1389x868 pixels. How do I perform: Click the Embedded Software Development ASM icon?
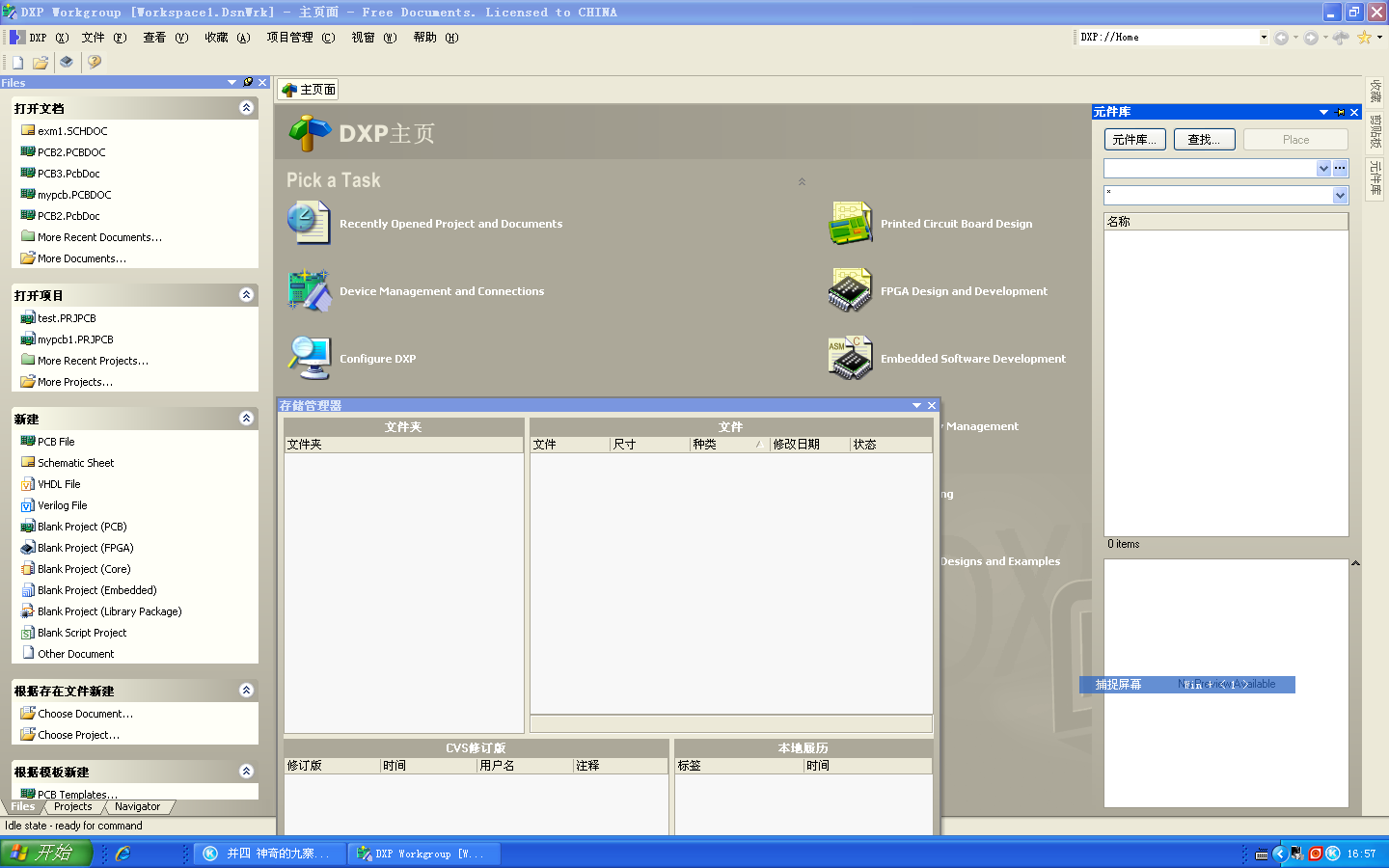click(850, 358)
